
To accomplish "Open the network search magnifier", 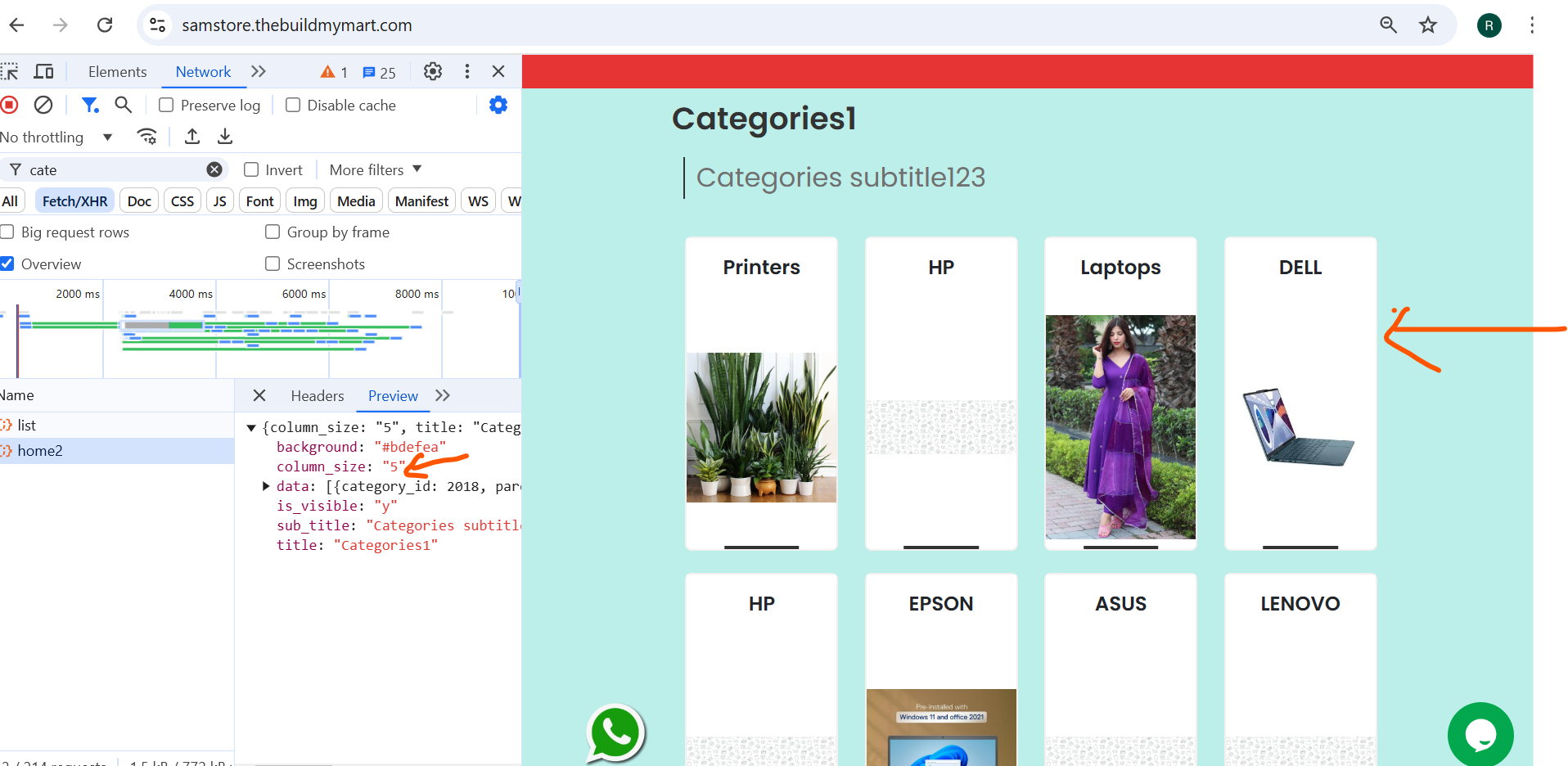I will [x=123, y=105].
